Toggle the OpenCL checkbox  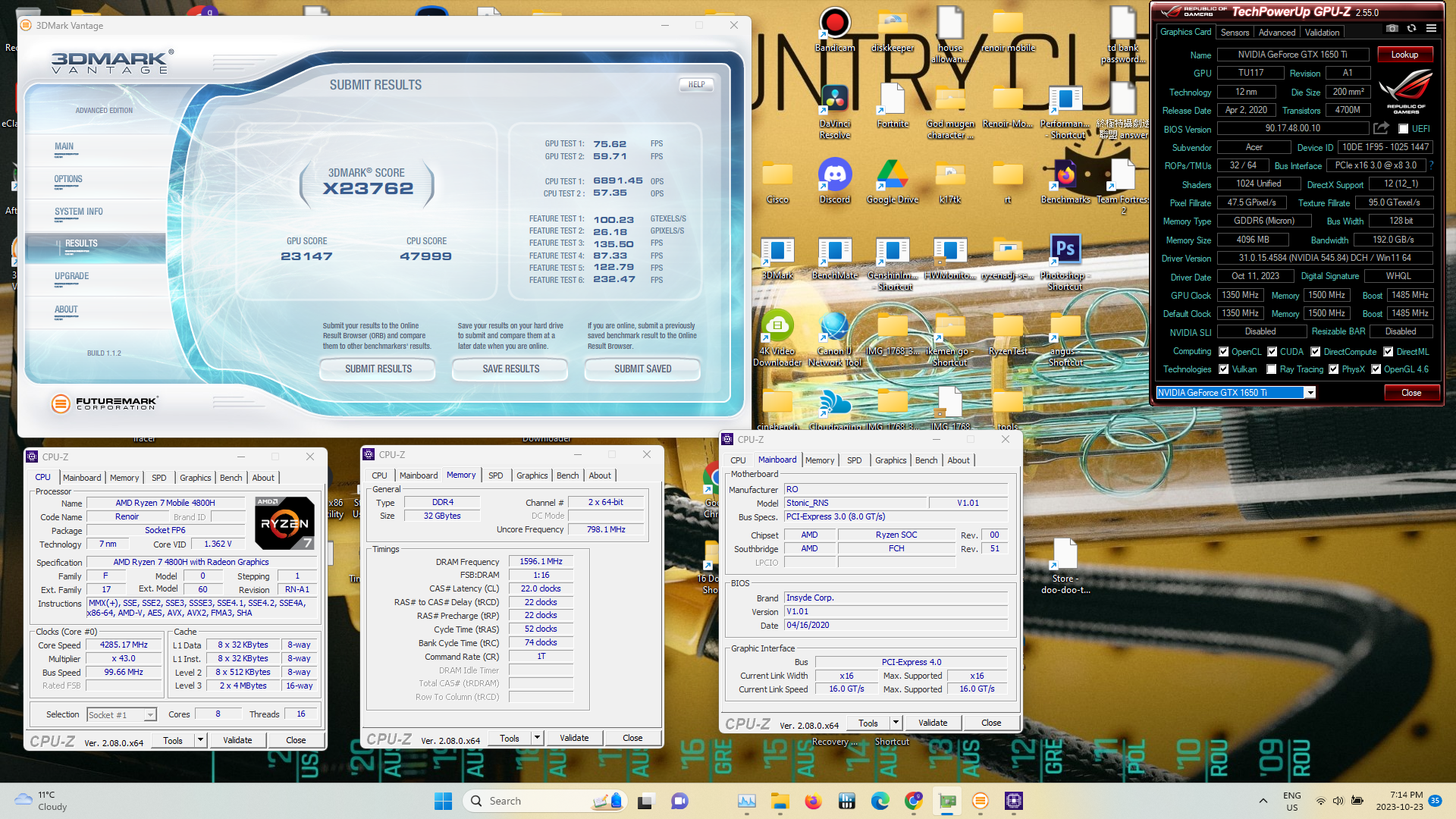(1223, 352)
